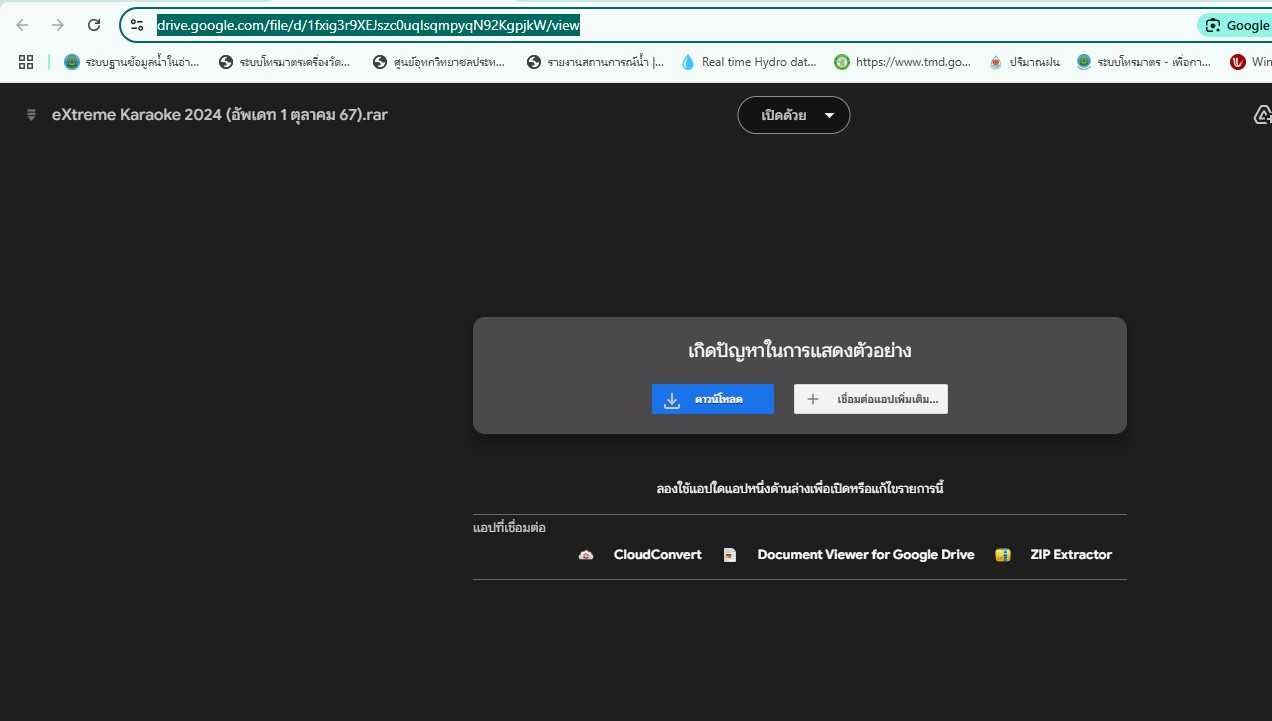Open bookmark รายงานสถานการณ์น้ำ
This screenshot has width=1272, height=721.
point(595,62)
